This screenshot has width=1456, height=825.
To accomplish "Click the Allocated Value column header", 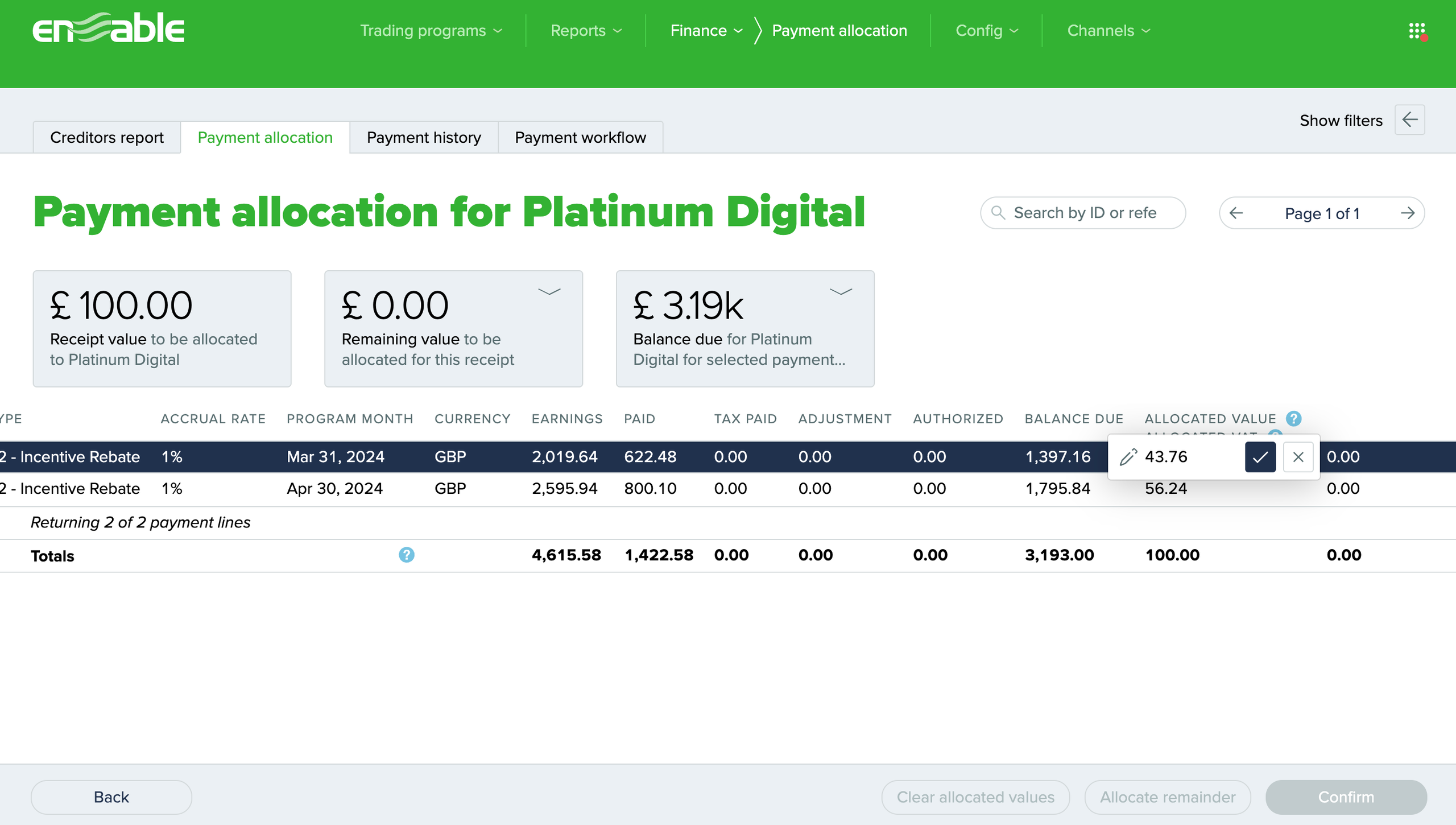I will (x=1210, y=419).
